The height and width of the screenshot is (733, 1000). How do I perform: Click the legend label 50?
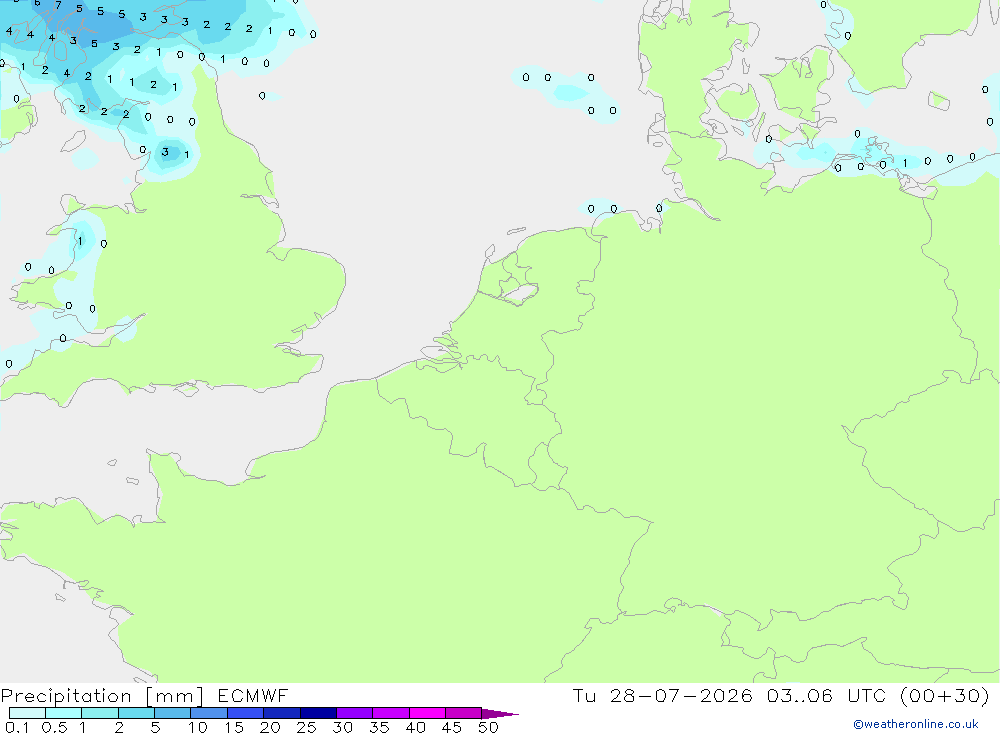[489, 727]
